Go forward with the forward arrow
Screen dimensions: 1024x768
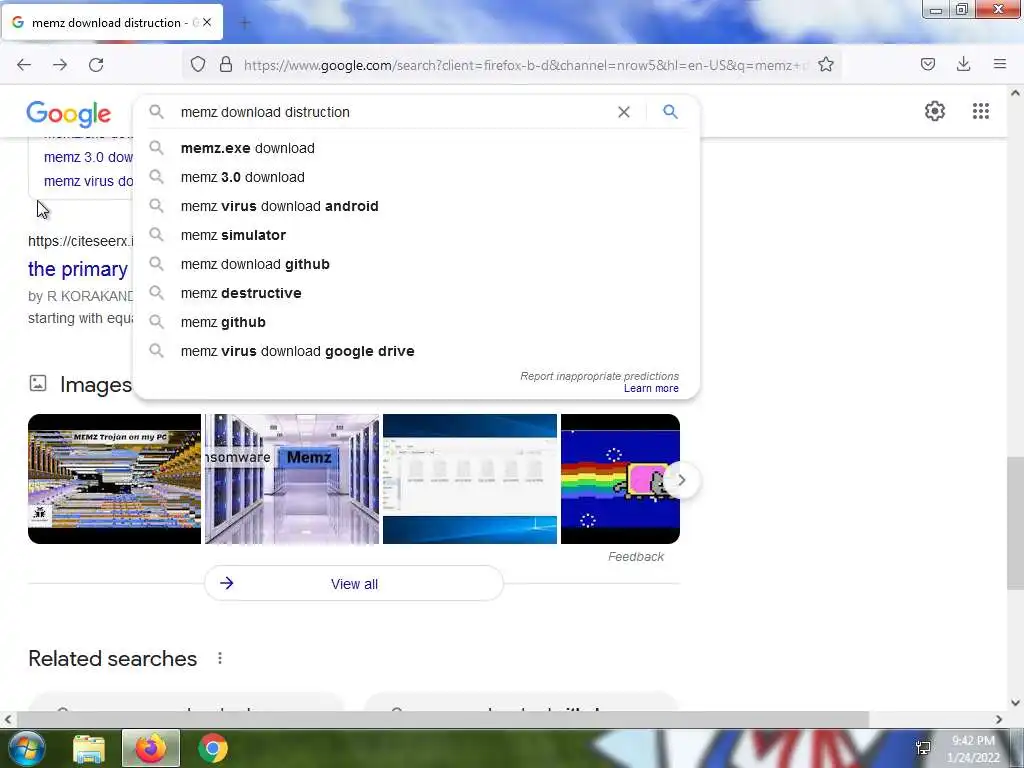tap(60, 65)
